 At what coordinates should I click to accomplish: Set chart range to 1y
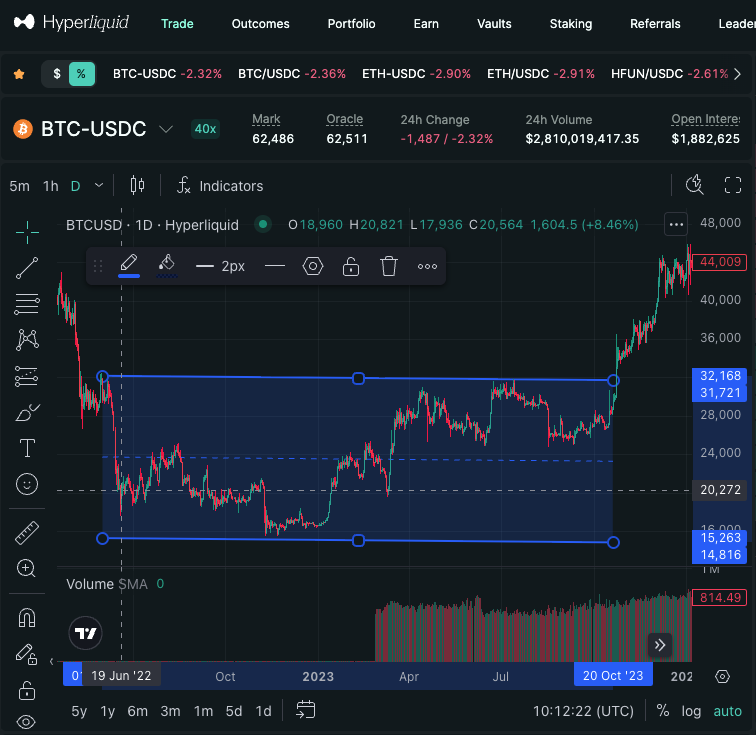tap(108, 711)
